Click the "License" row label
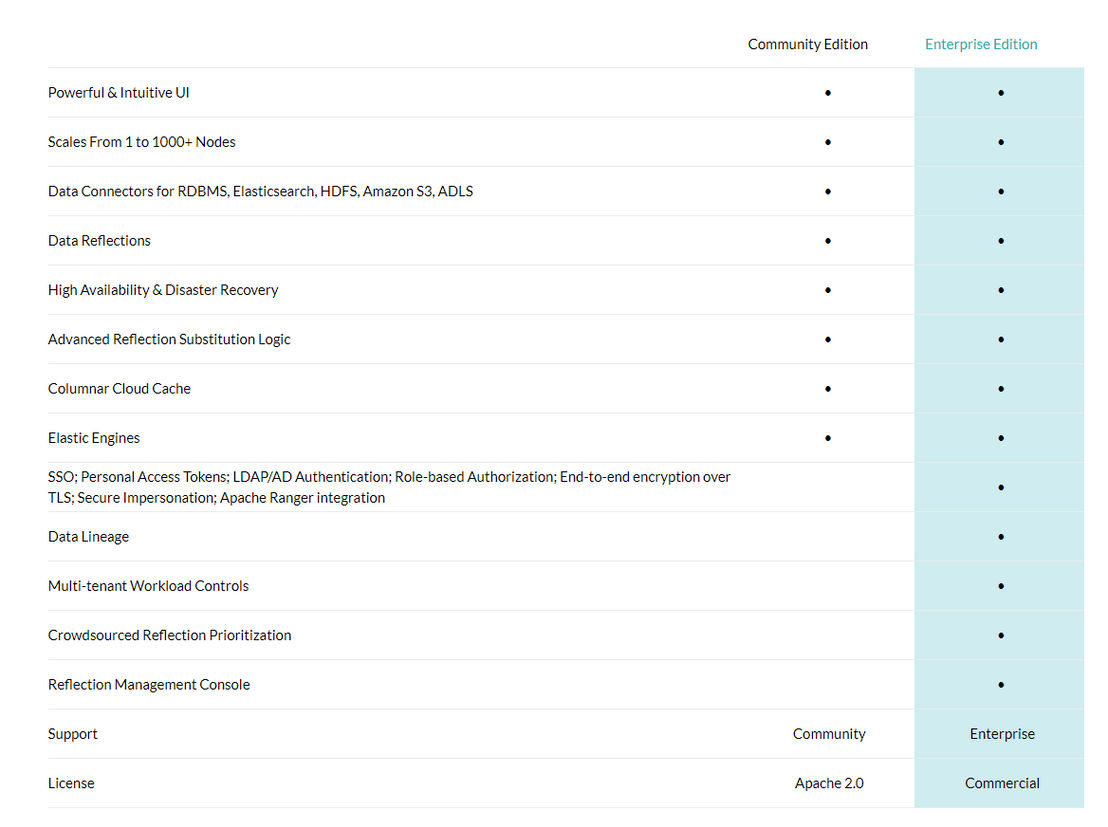The height and width of the screenshot is (827, 1108). [71, 783]
